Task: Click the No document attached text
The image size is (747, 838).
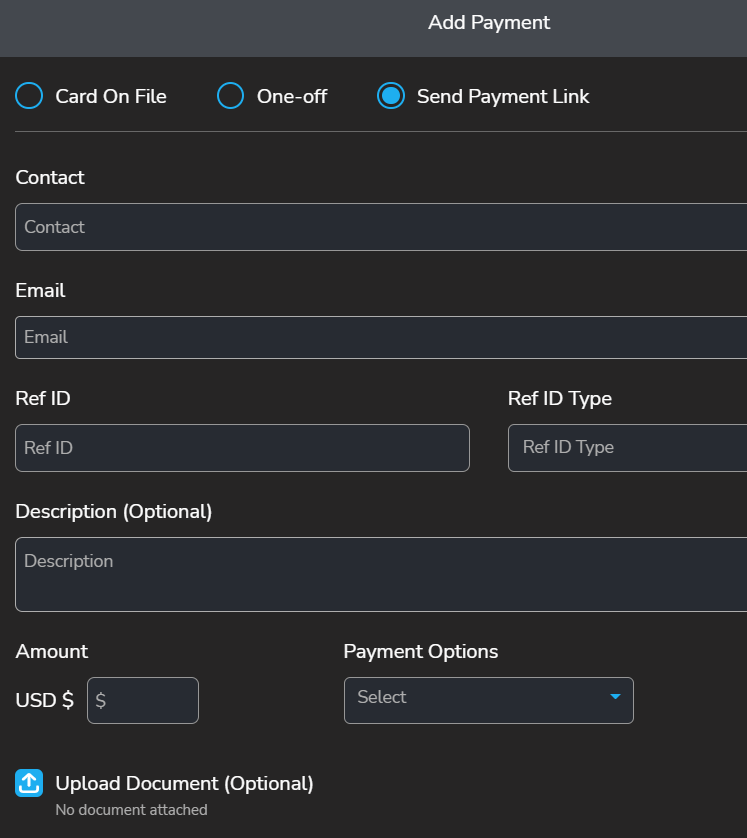Action: [x=131, y=810]
